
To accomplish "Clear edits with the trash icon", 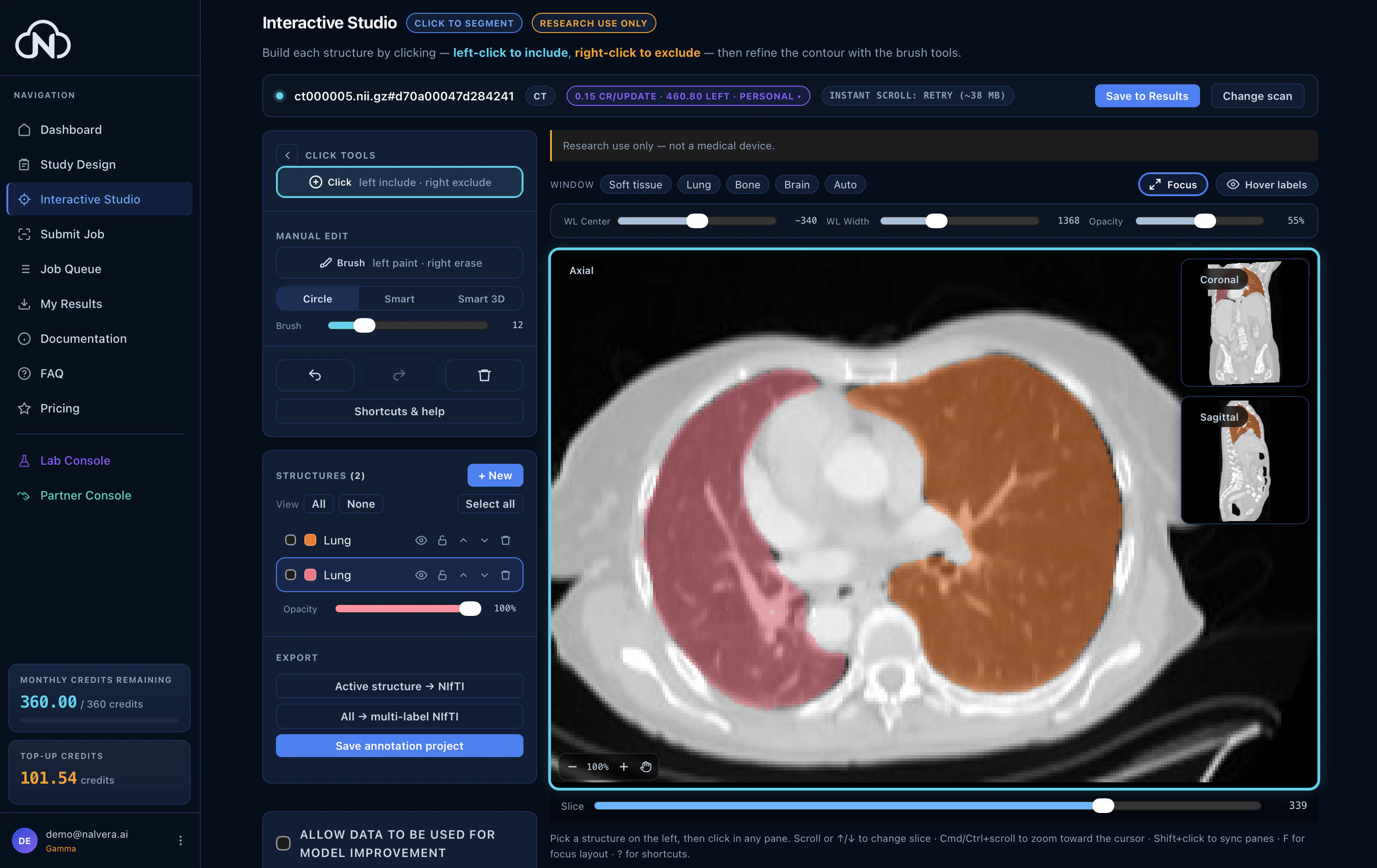I will tap(484, 375).
